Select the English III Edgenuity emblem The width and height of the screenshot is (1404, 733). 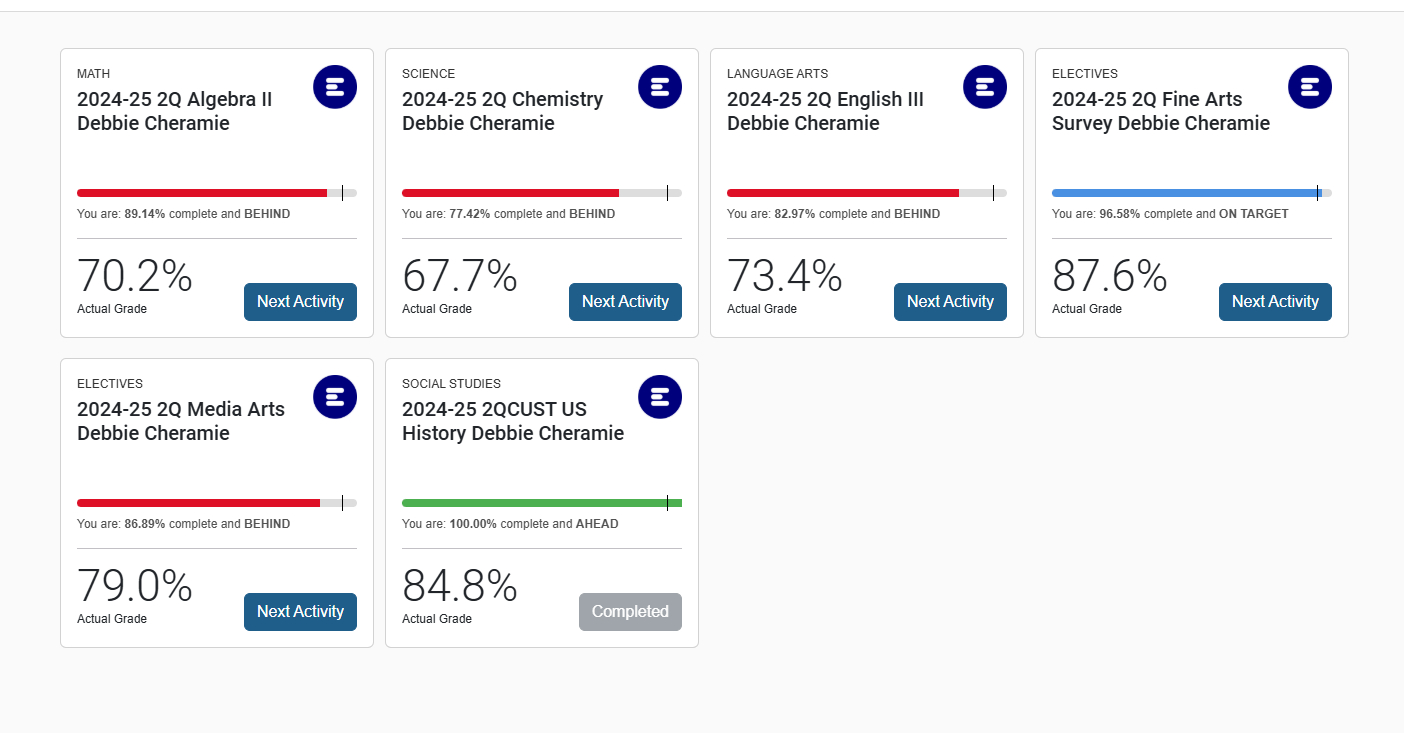tap(985, 87)
